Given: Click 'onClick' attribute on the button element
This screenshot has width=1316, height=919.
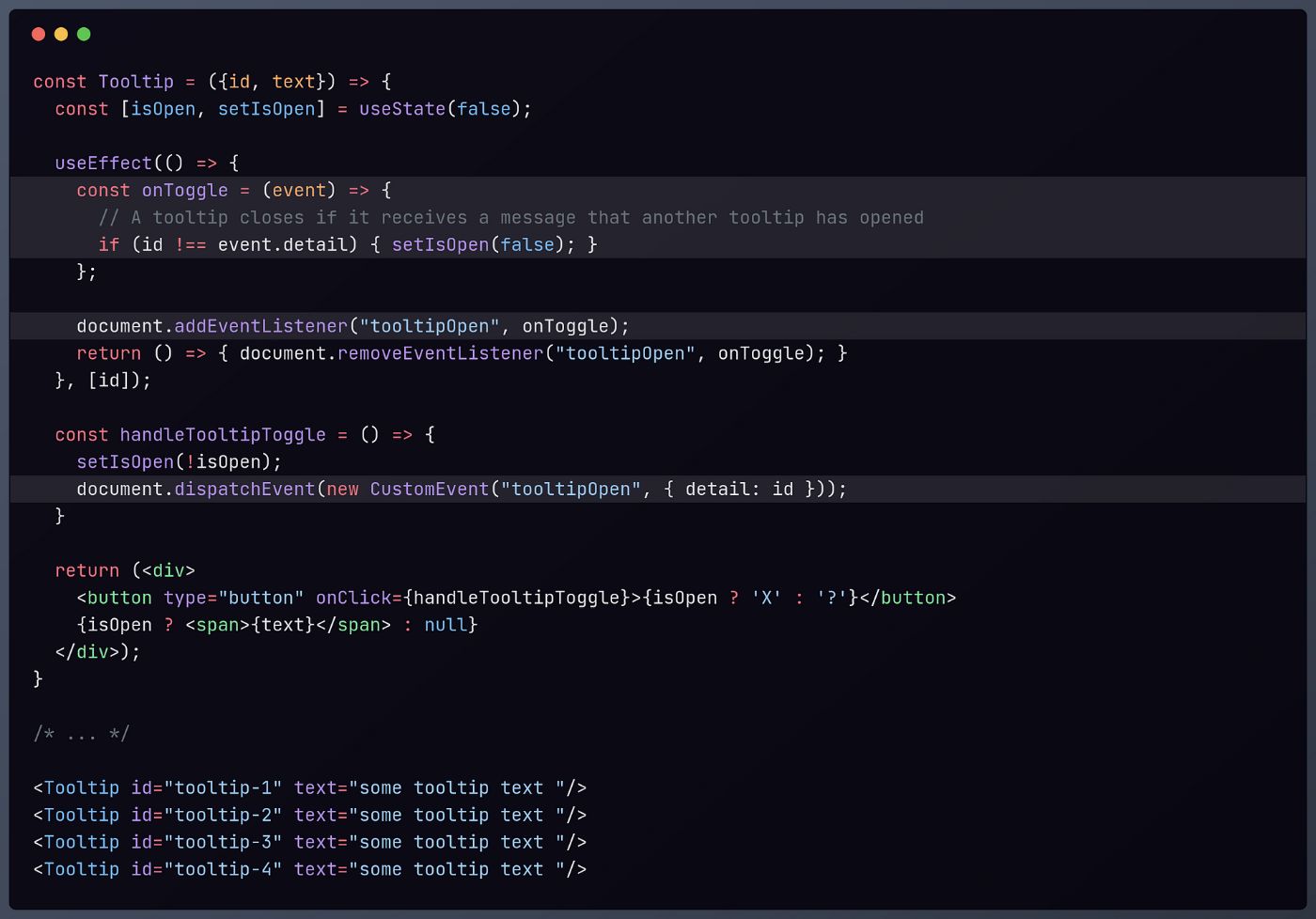Looking at the screenshot, I should click(x=353, y=598).
